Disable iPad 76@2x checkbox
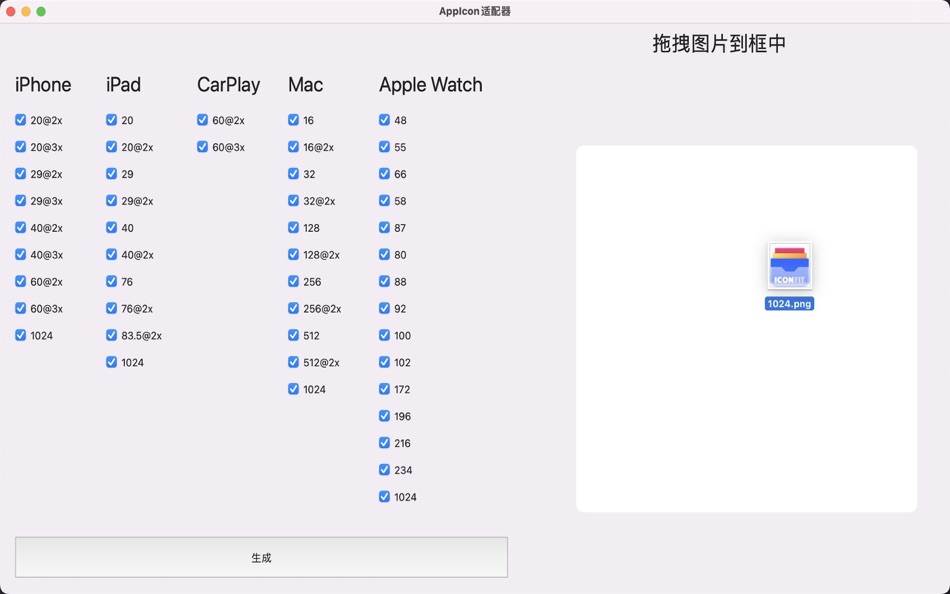This screenshot has height=594, width=950. [111, 309]
